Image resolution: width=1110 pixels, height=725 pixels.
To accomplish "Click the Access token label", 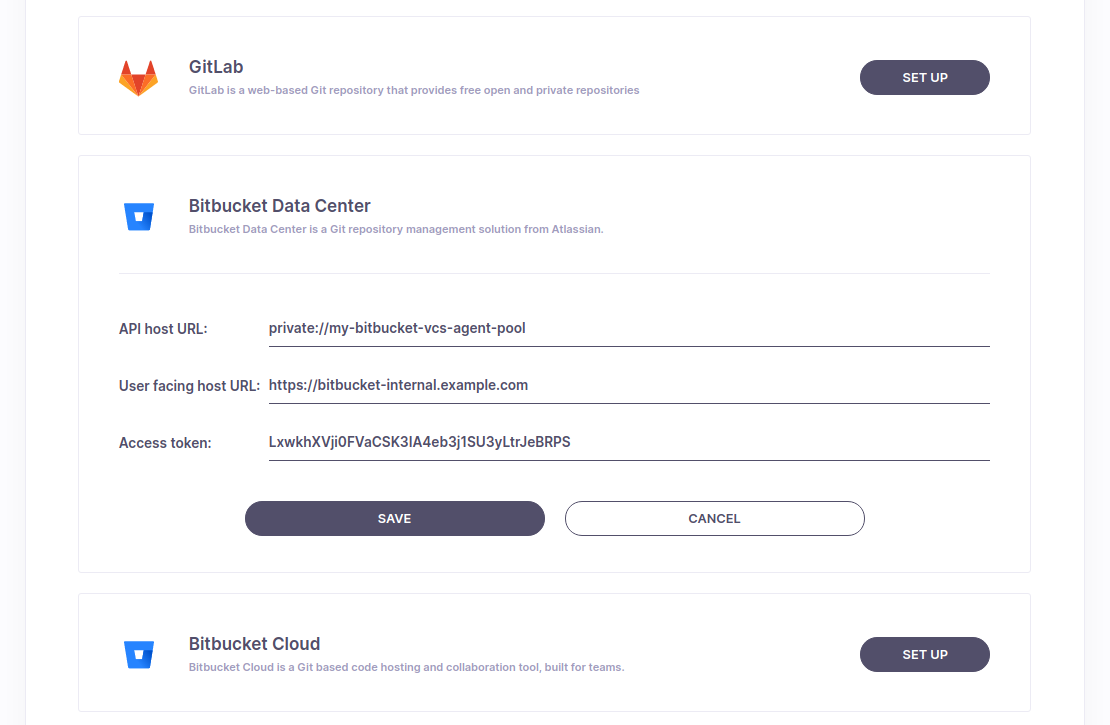I will (165, 443).
